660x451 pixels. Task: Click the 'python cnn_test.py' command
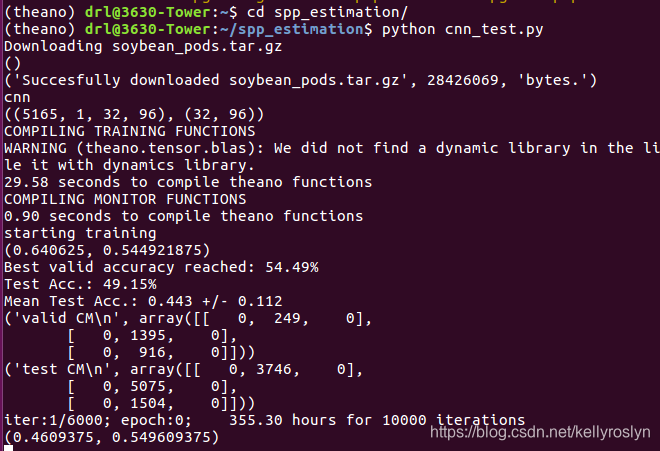462,29
